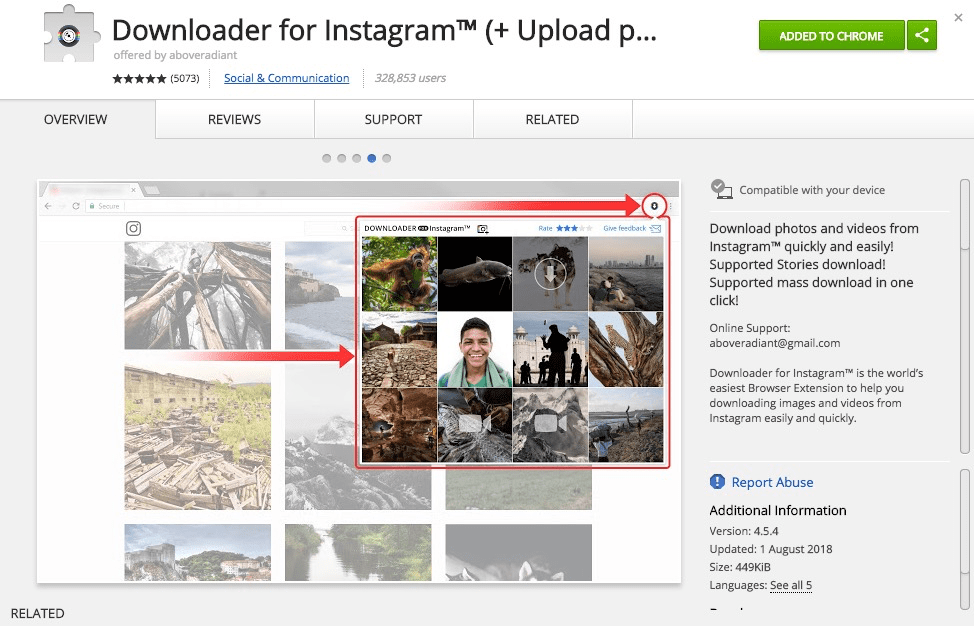Click the "Supported Stories download!" description line
Viewport: 974px width, 626px height.
tap(798, 265)
